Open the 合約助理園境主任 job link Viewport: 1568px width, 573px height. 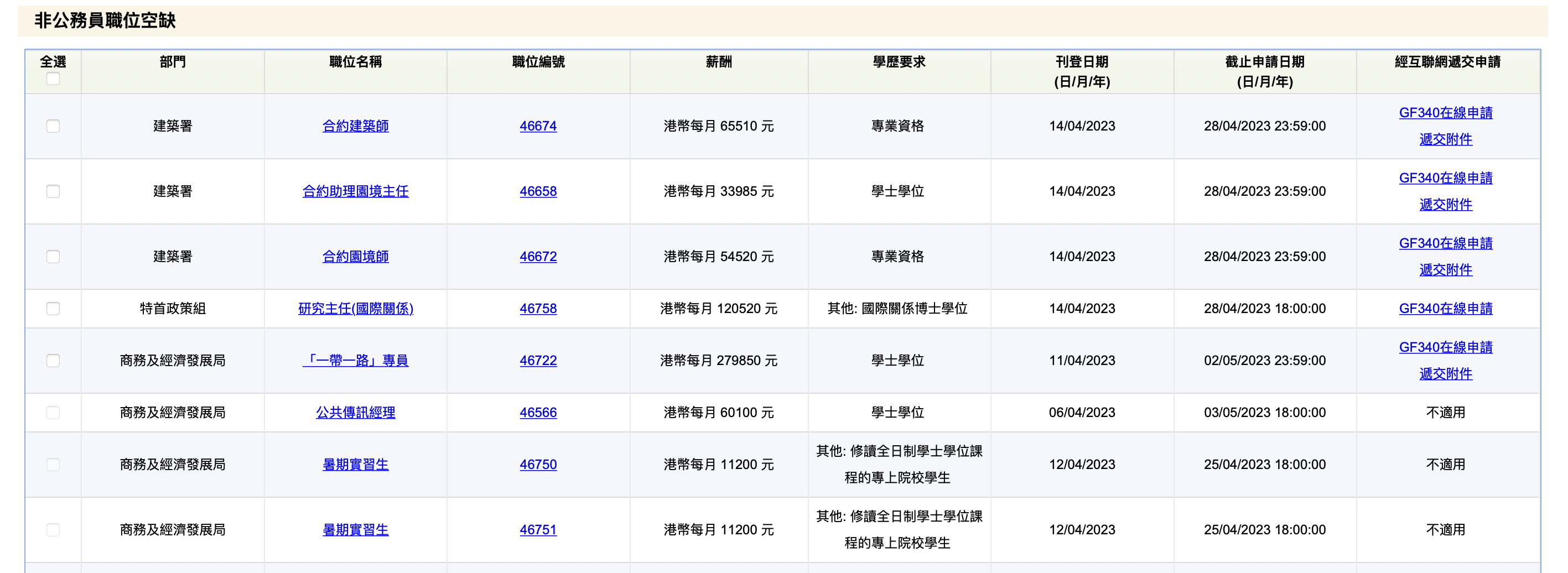[355, 191]
